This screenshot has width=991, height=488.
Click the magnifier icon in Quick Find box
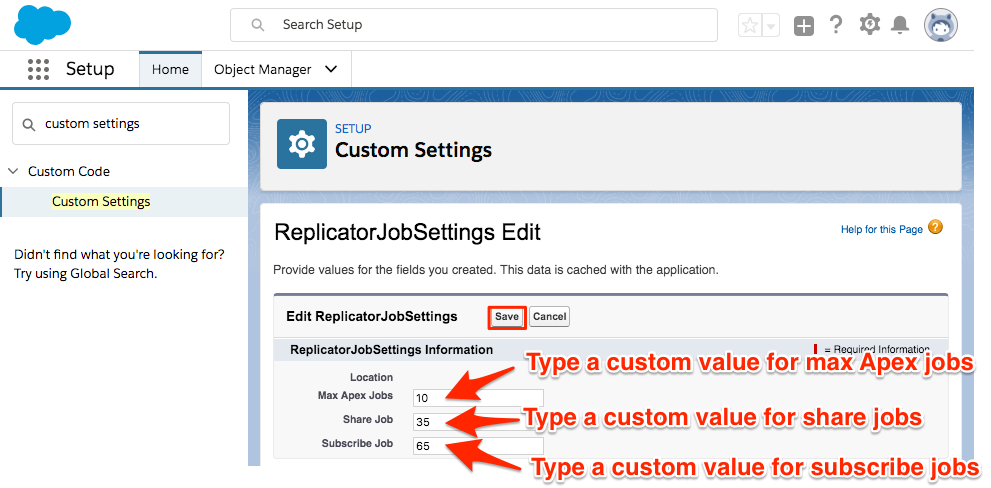tap(28, 125)
